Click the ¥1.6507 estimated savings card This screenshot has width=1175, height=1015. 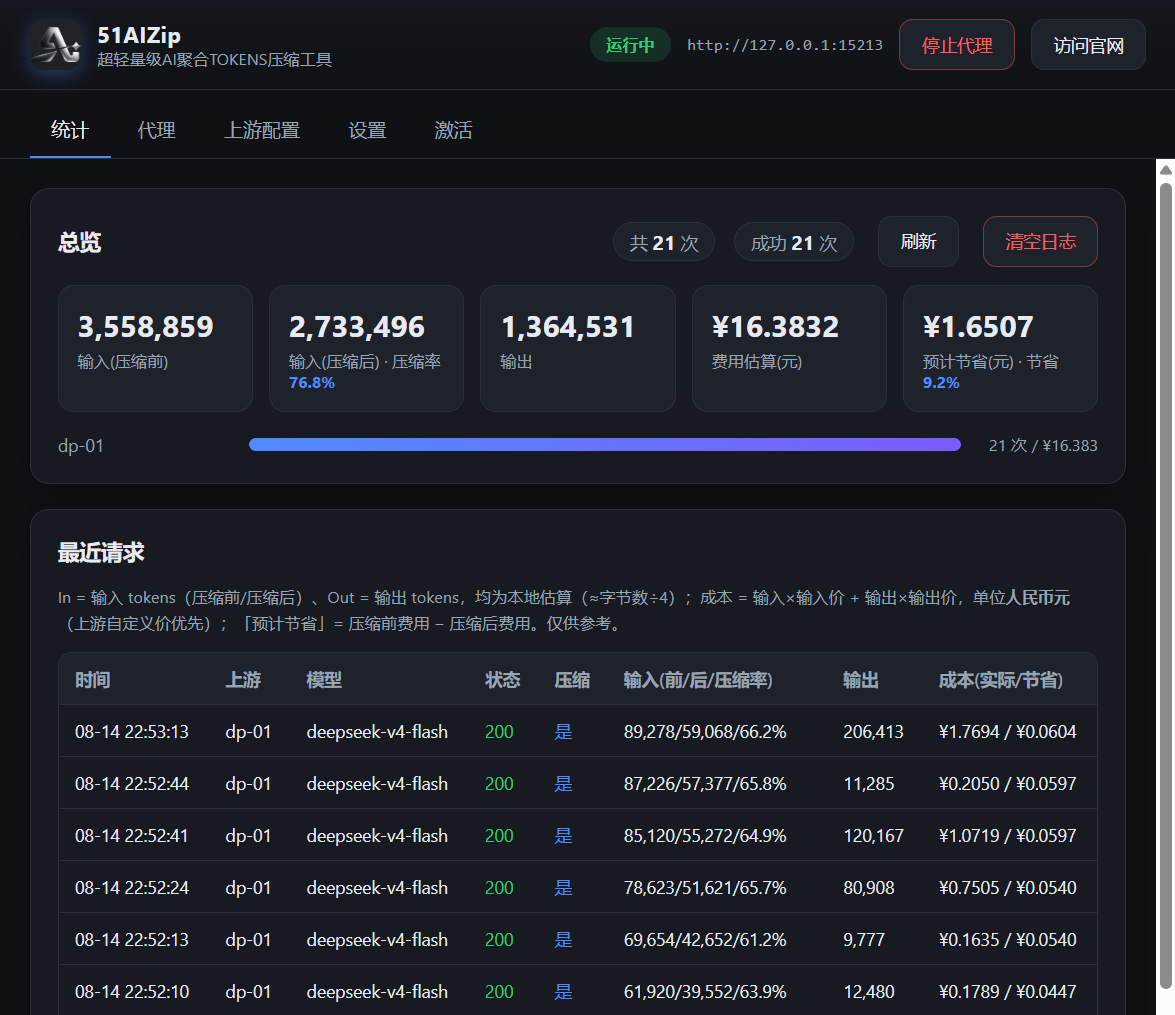click(x=1000, y=348)
